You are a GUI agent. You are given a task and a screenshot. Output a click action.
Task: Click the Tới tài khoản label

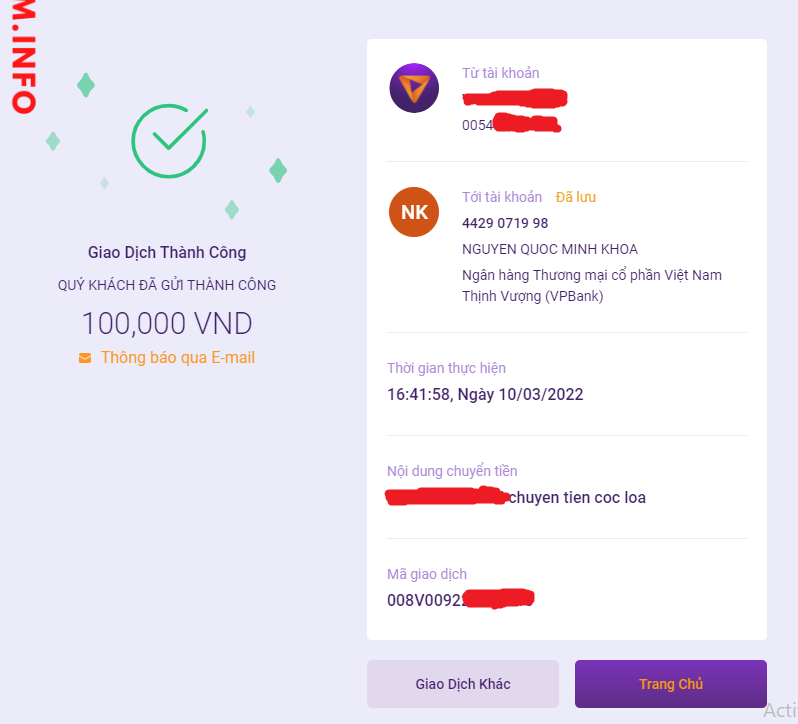(502, 197)
